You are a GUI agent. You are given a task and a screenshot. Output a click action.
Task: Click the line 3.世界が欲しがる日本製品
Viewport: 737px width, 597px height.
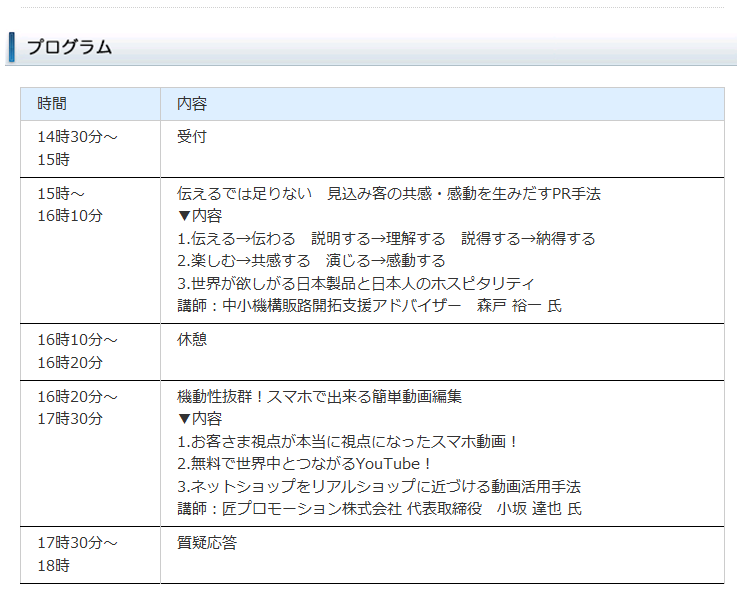[x=356, y=283]
